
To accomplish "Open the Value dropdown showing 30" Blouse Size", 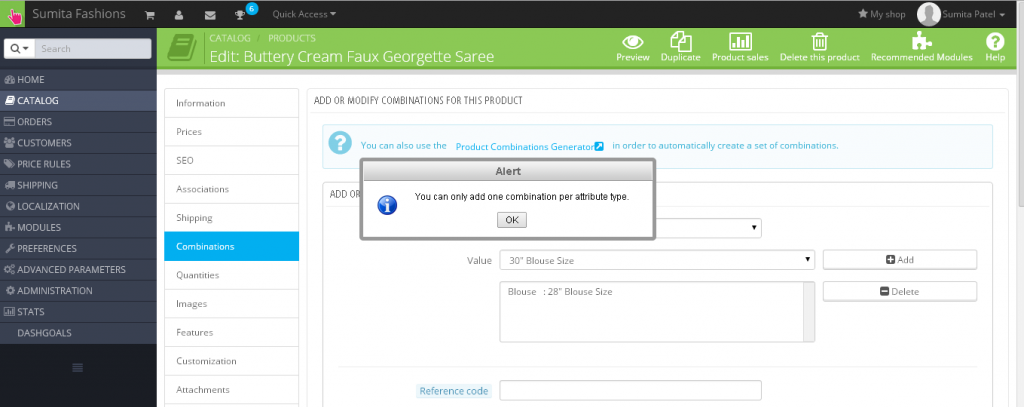I will click(656, 260).
